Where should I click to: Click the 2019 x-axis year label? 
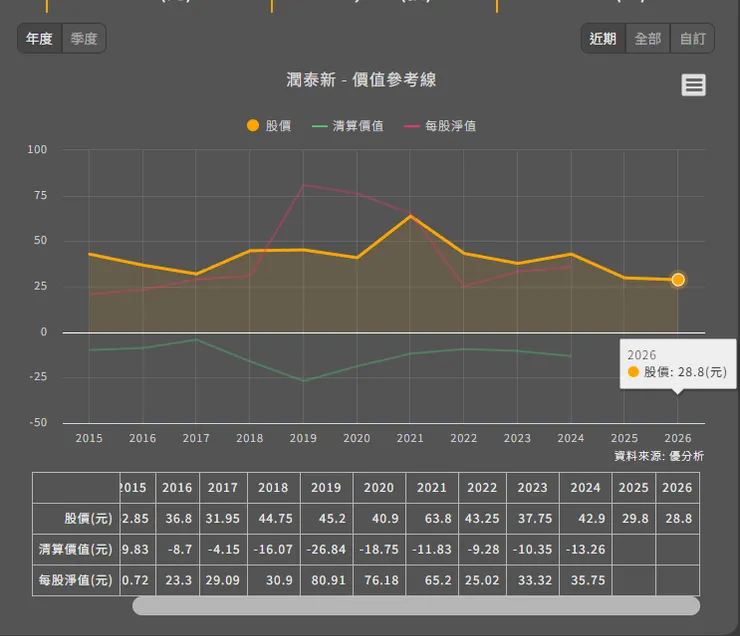click(303, 438)
